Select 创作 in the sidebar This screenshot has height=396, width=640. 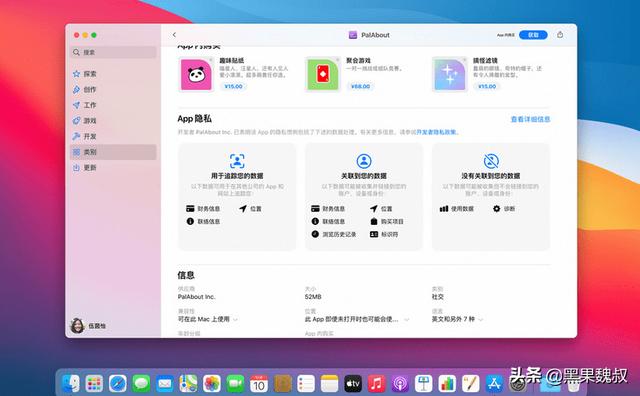(x=113, y=89)
